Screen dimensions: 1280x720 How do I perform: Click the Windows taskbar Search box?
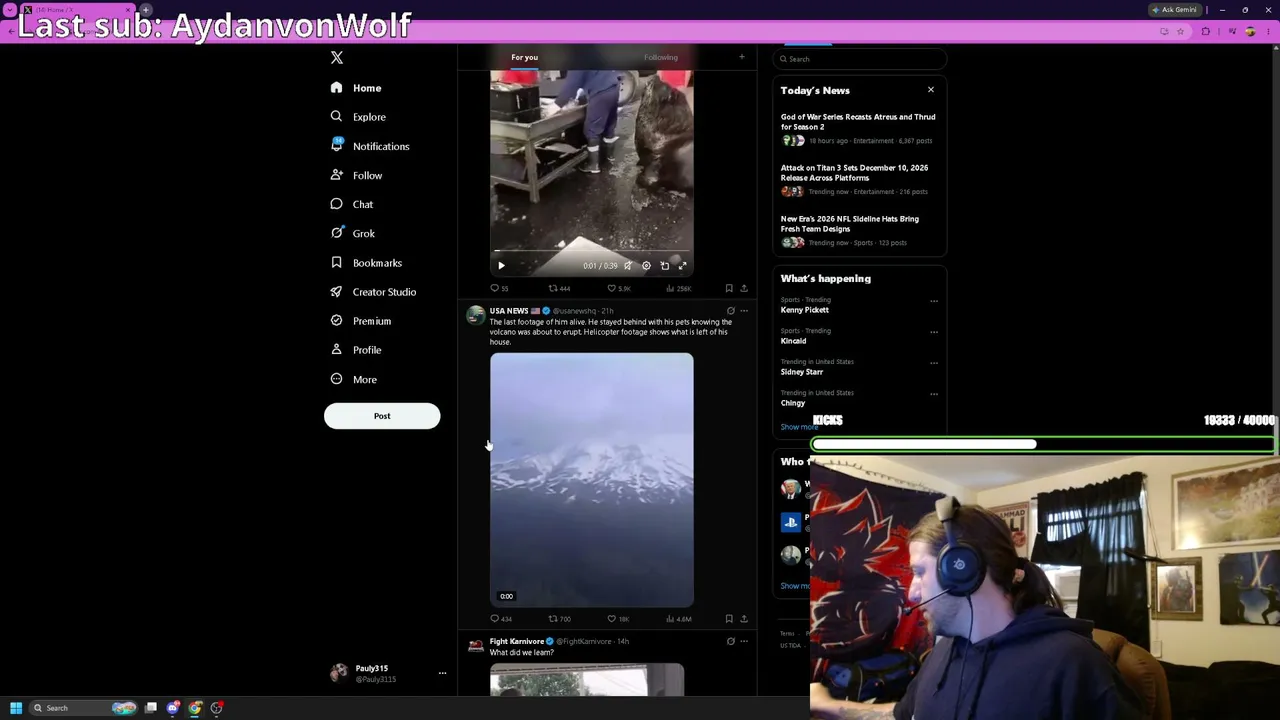pos(84,708)
